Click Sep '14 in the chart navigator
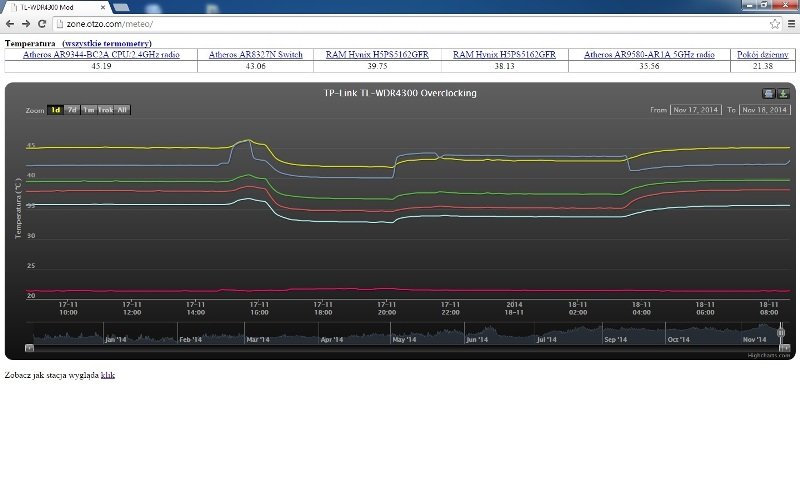This screenshot has height=477, width=800. coord(615,339)
